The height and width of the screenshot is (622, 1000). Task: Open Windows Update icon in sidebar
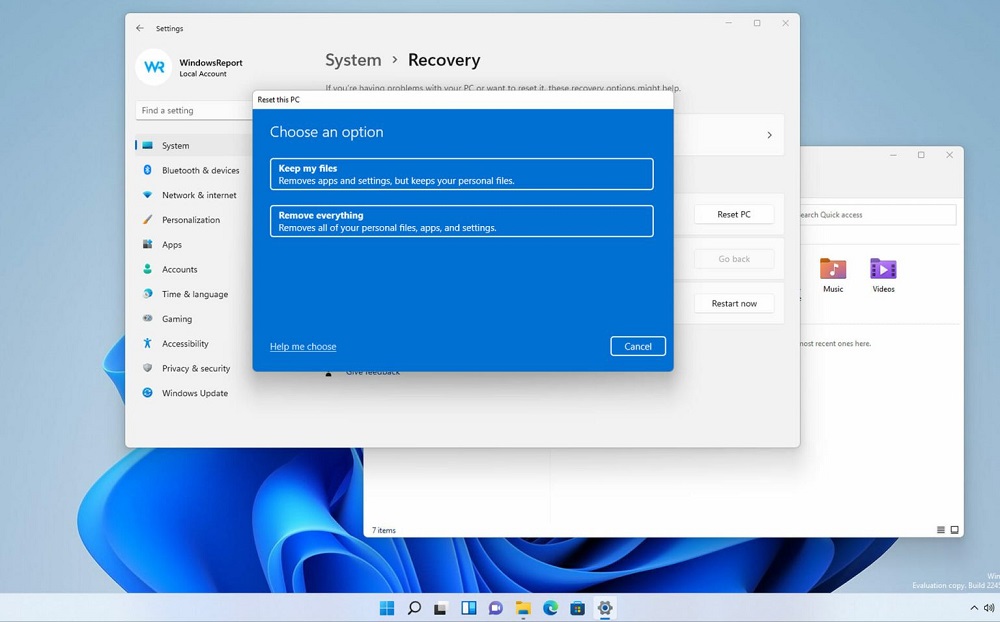147,393
